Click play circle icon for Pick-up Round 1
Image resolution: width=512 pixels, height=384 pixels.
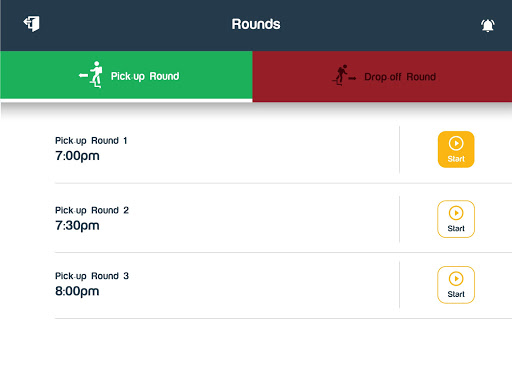click(x=456, y=143)
